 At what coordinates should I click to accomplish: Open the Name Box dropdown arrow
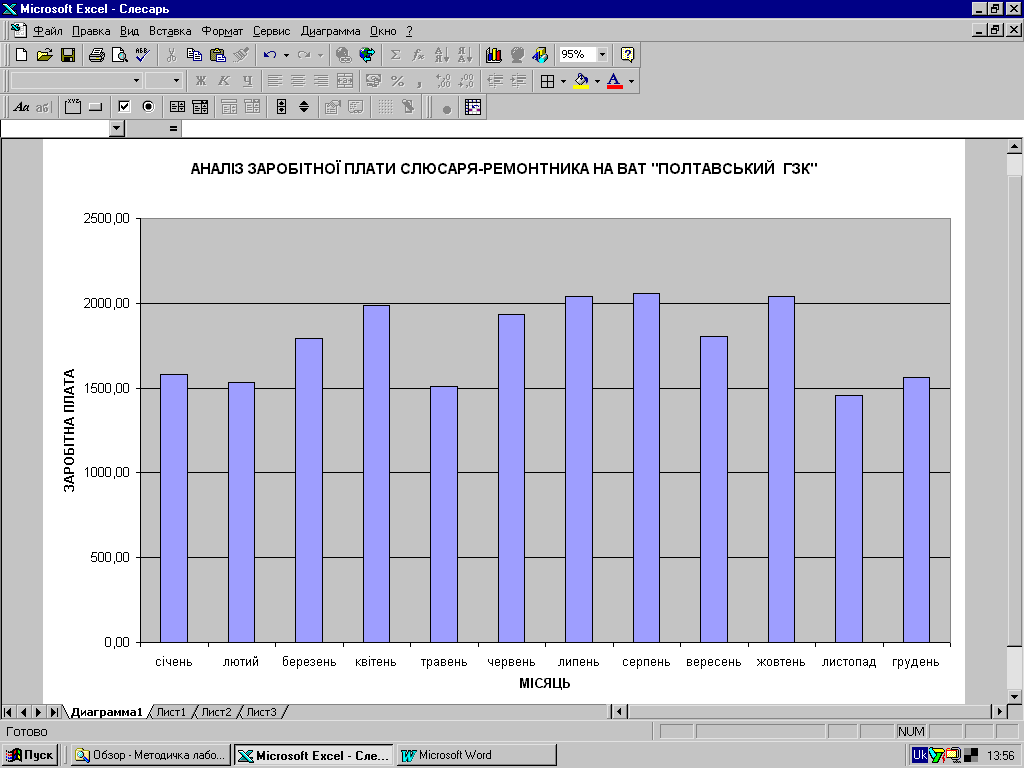(117, 128)
